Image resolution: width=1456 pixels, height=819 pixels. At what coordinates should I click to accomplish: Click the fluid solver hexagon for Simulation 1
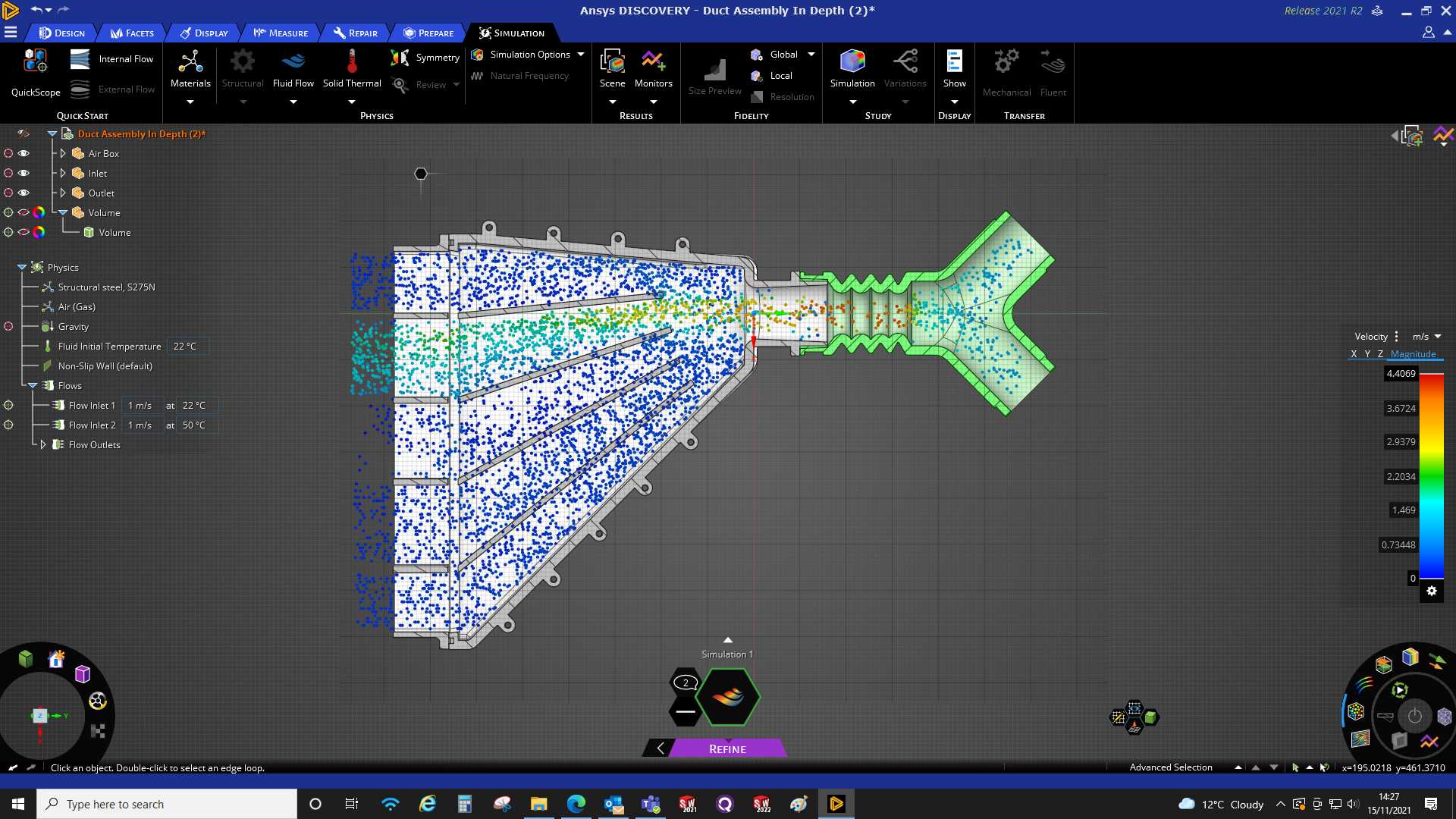(727, 697)
